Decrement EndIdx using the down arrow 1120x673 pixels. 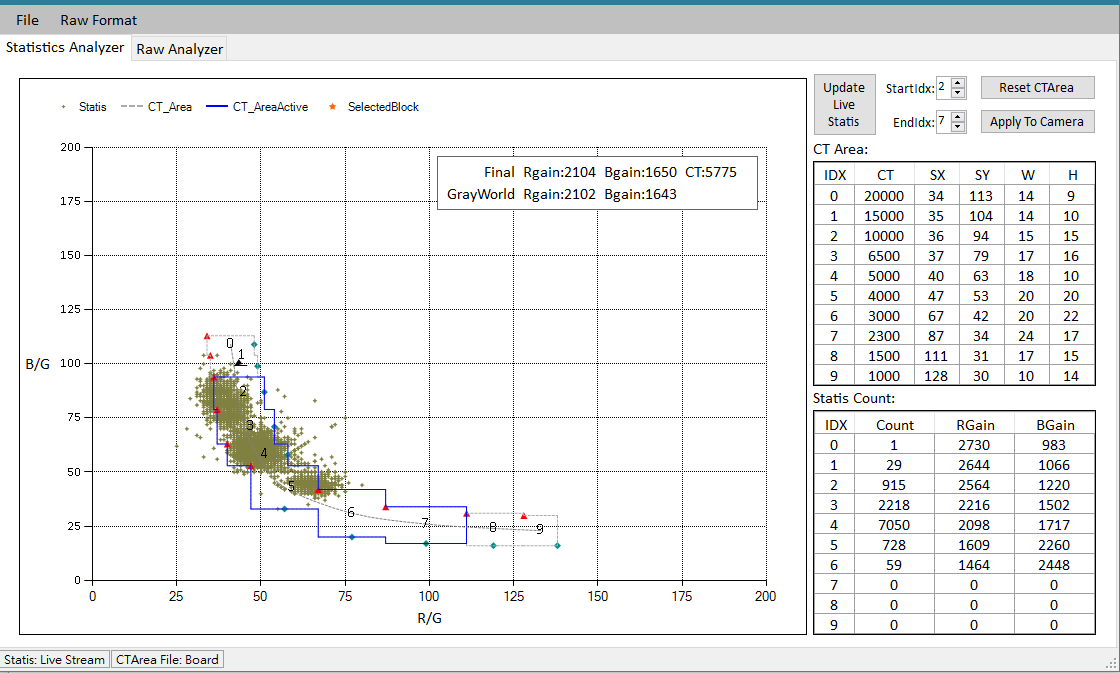pyautogui.click(x=958, y=127)
